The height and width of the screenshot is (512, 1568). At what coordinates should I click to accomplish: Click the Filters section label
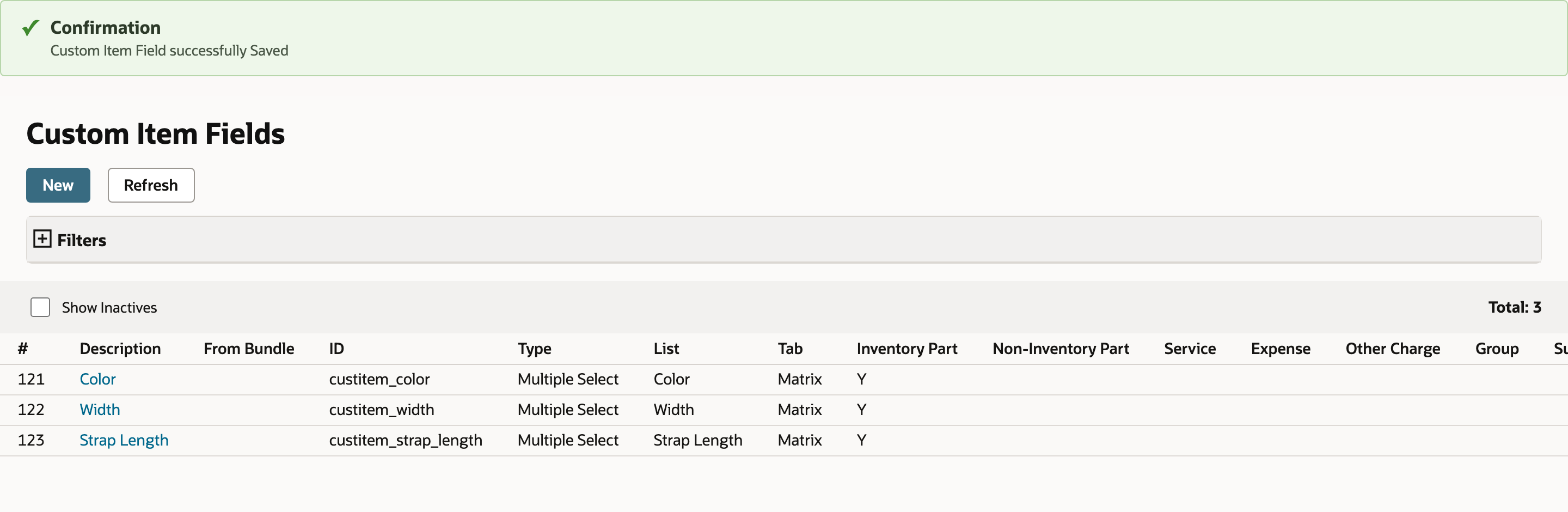pyautogui.click(x=82, y=240)
